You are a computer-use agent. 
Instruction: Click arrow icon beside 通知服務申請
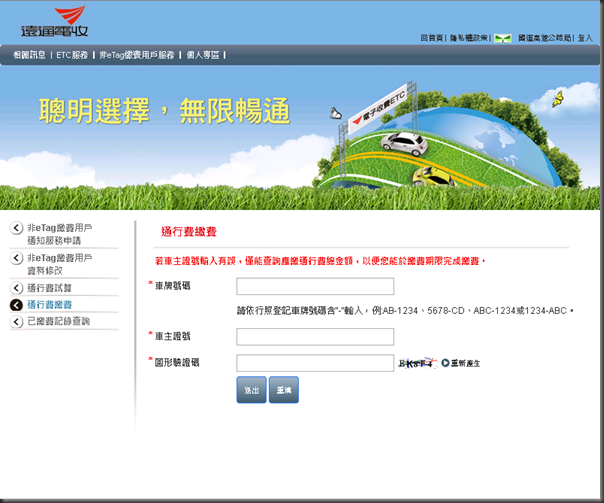pyautogui.click(x=16, y=228)
